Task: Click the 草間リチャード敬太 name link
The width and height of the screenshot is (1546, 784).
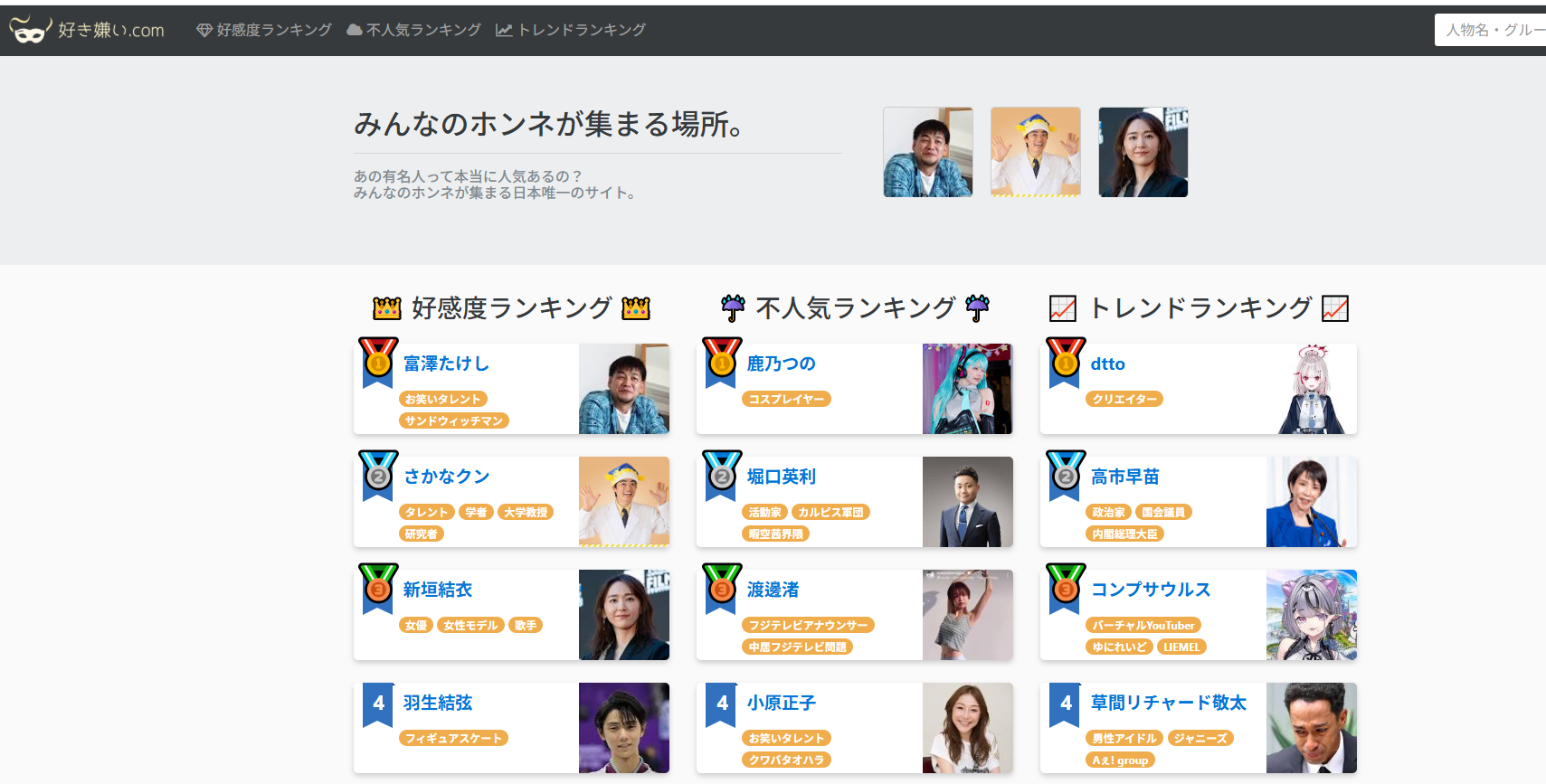Action: click(1168, 703)
